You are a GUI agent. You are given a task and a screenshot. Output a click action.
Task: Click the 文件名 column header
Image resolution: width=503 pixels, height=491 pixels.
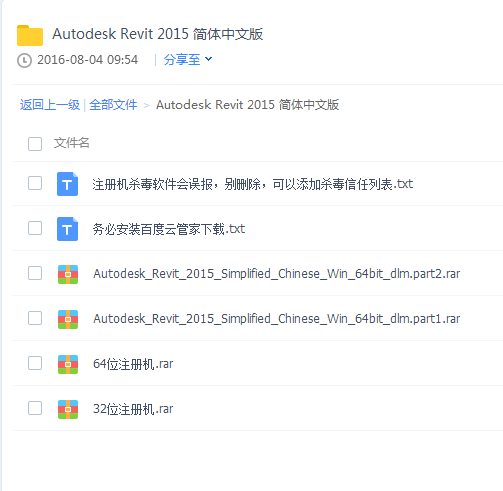[72, 143]
